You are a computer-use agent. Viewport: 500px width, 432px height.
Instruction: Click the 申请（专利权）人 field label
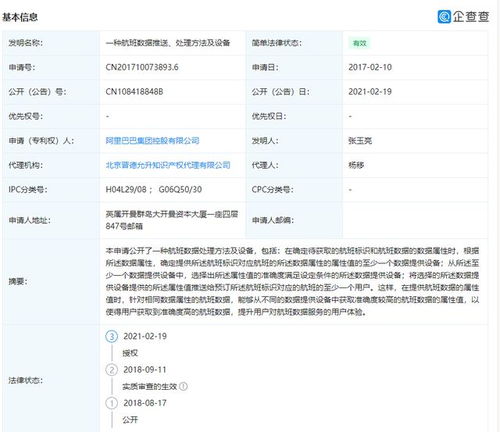click(41, 141)
